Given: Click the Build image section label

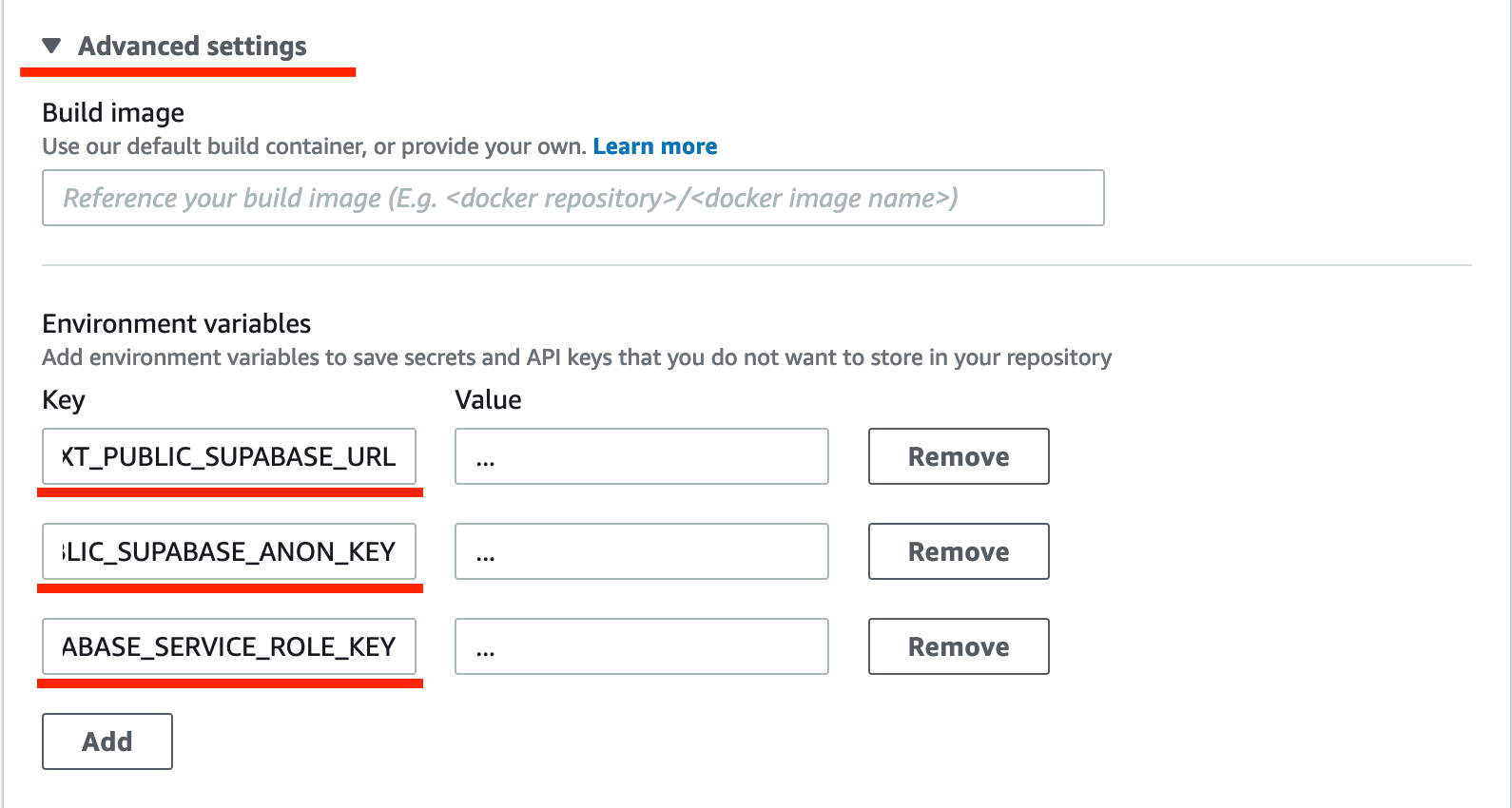Looking at the screenshot, I should pos(112,112).
